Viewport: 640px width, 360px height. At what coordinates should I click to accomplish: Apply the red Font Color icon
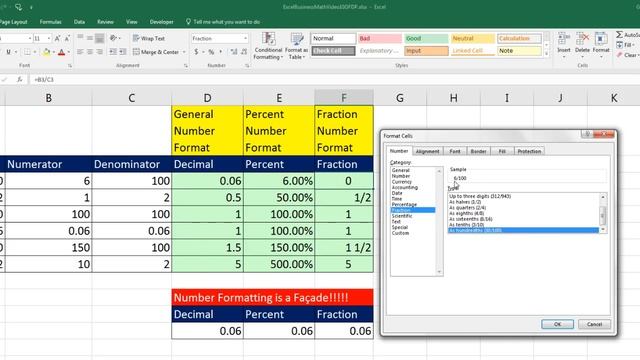point(61,52)
